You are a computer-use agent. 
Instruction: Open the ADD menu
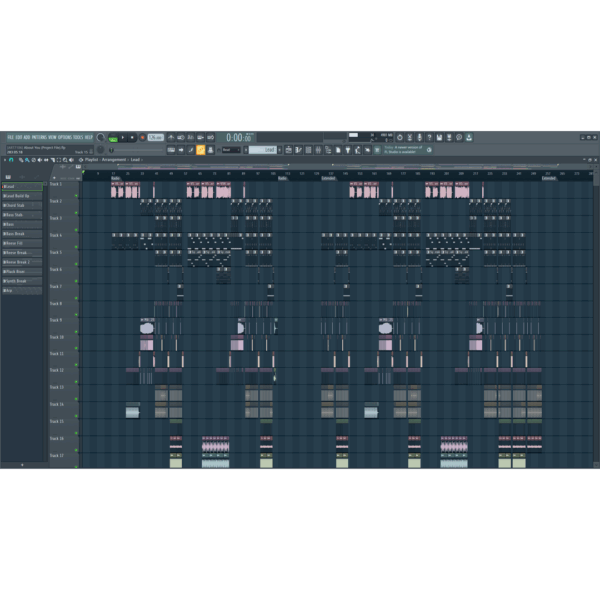(x=27, y=137)
